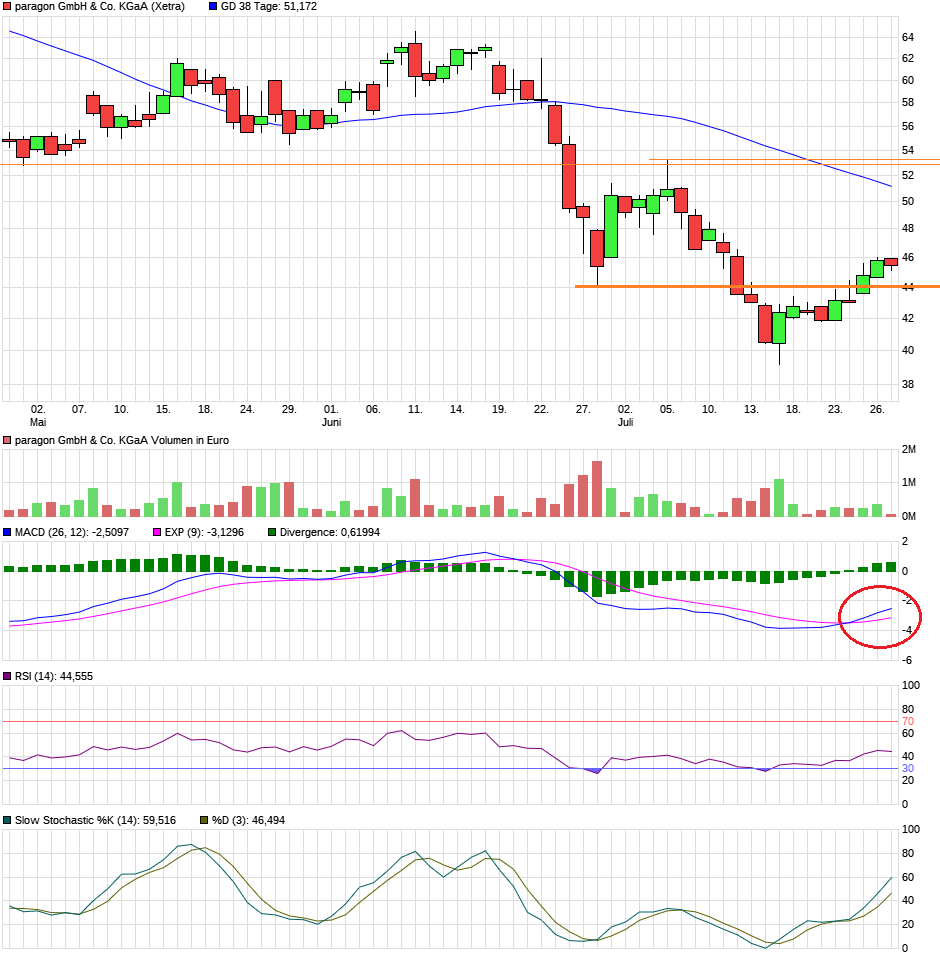Click the '22.' date axis label
This screenshot has height=958, width=940.
click(541, 409)
